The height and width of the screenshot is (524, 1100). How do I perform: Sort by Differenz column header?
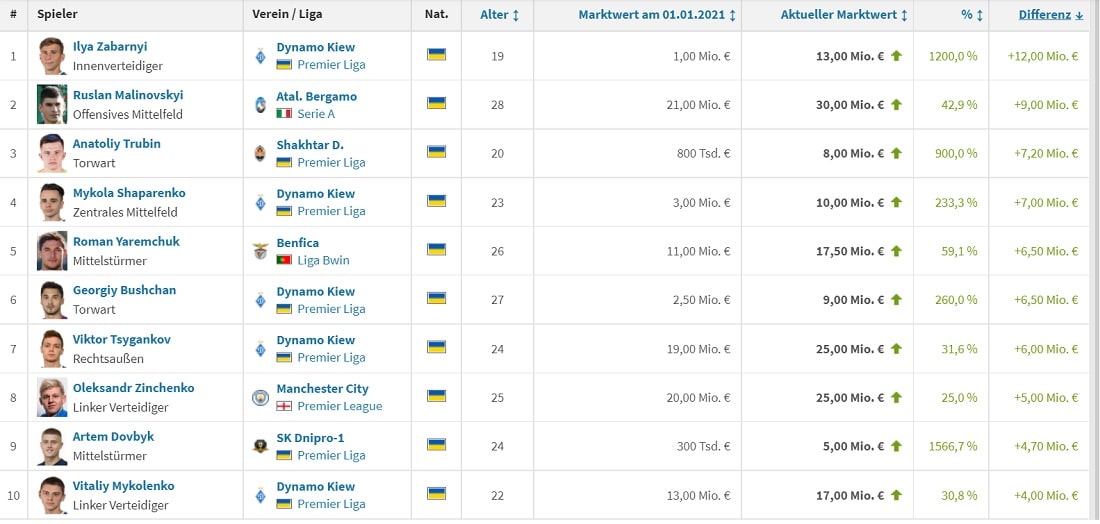pos(1050,15)
